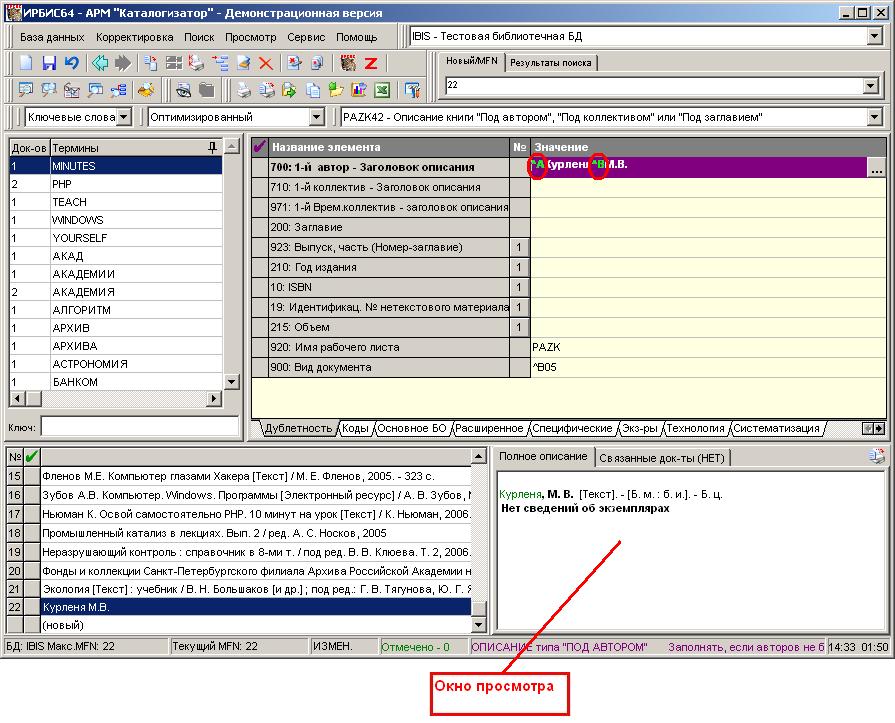Image resolution: width=895 pixels, height=723 pixels.
Task: Switch to the Результаты поиска tab
Action: coord(550,63)
